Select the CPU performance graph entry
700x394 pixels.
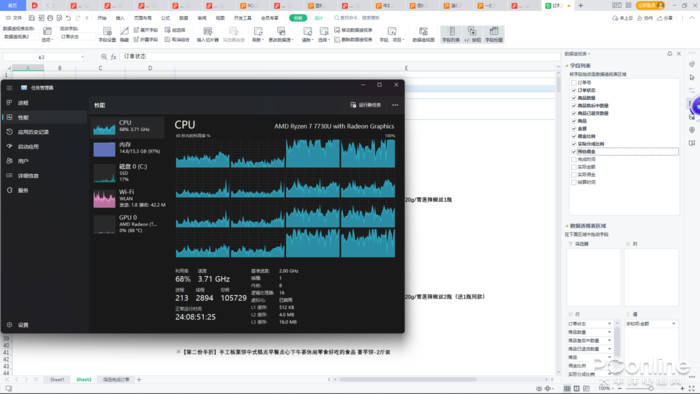coord(127,127)
